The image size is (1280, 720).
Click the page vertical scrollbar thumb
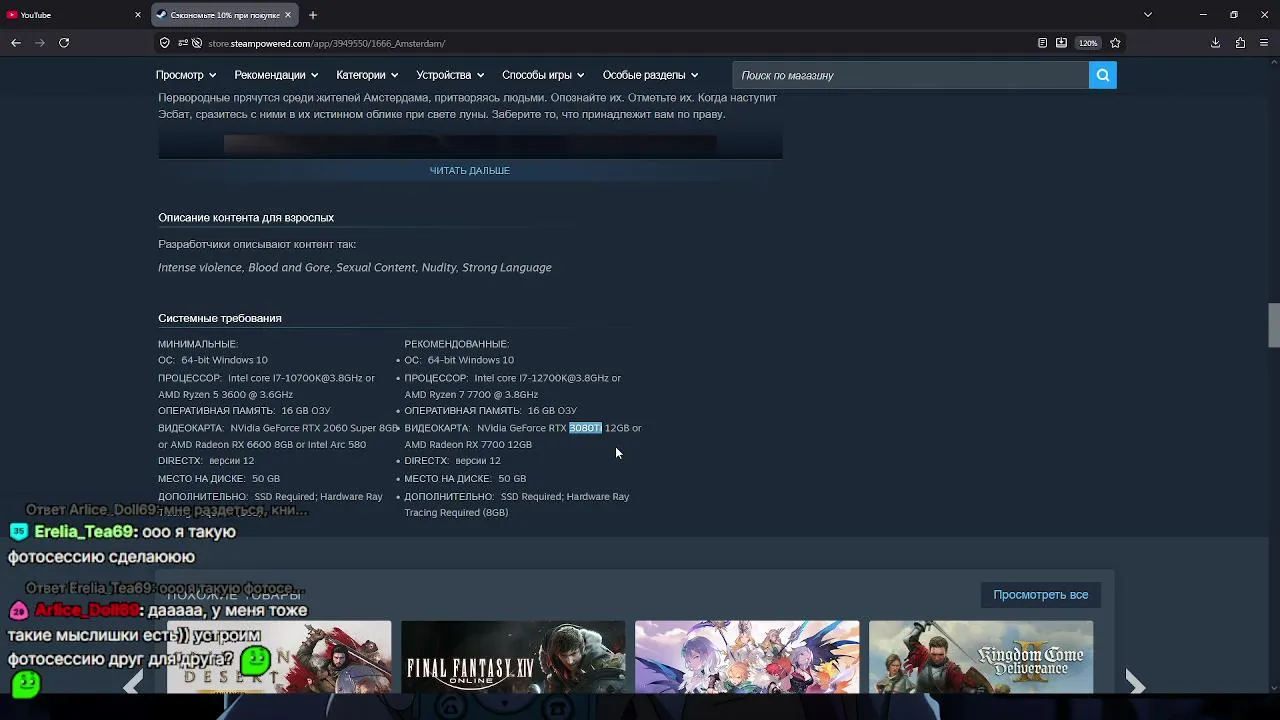pos(1274,325)
